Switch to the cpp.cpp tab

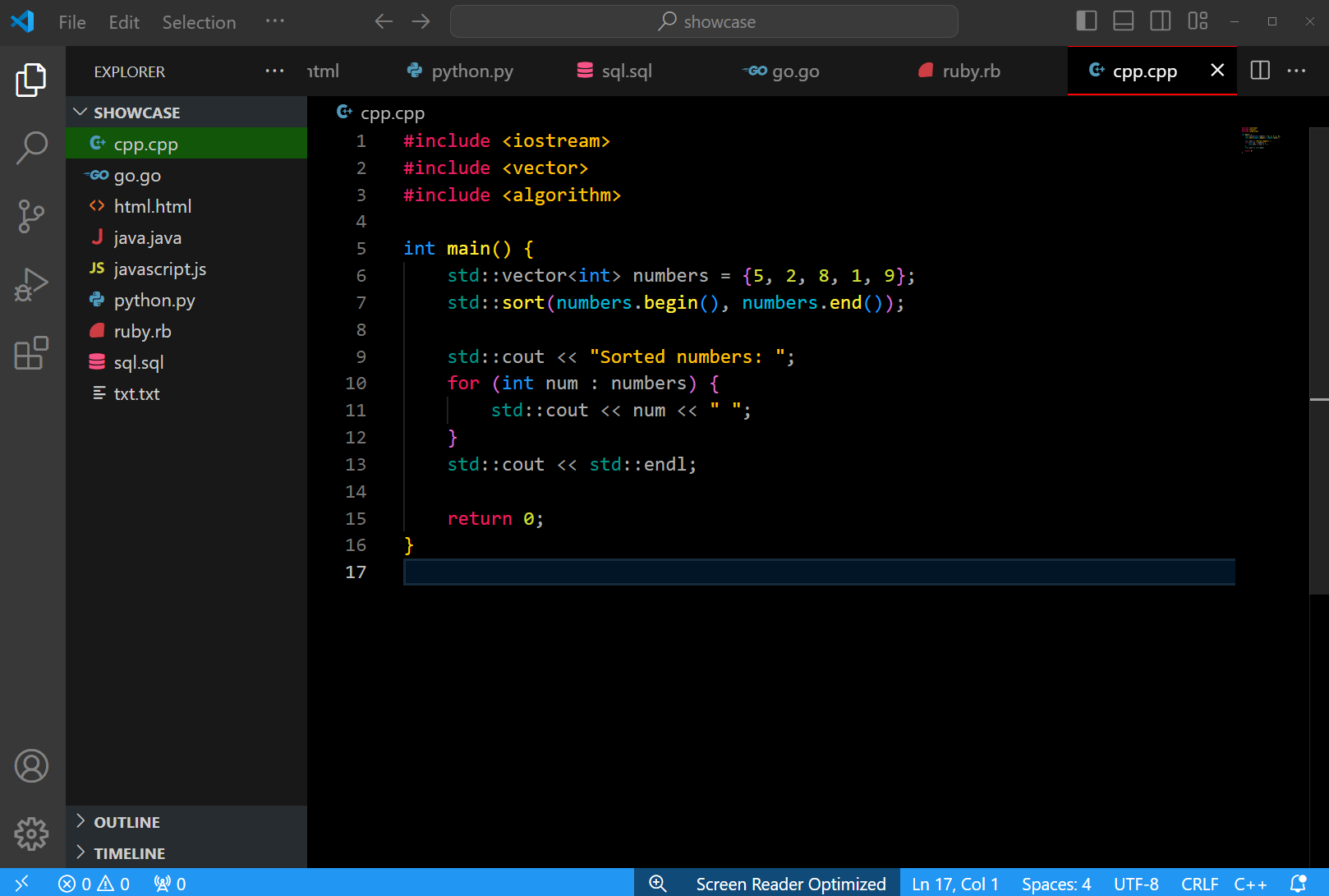(1144, 71)
